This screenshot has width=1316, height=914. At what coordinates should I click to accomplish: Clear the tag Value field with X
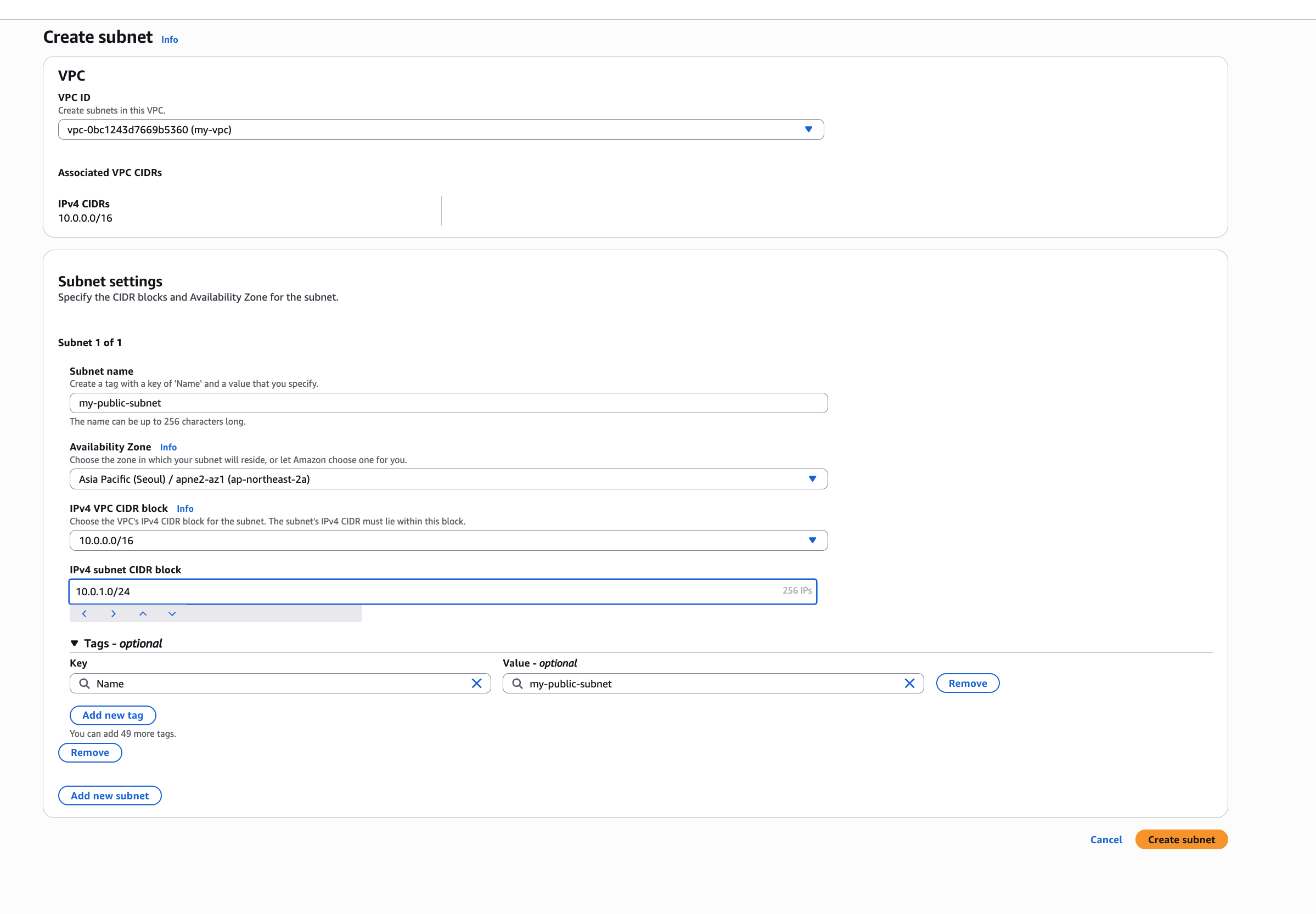(x=909, y=683)
